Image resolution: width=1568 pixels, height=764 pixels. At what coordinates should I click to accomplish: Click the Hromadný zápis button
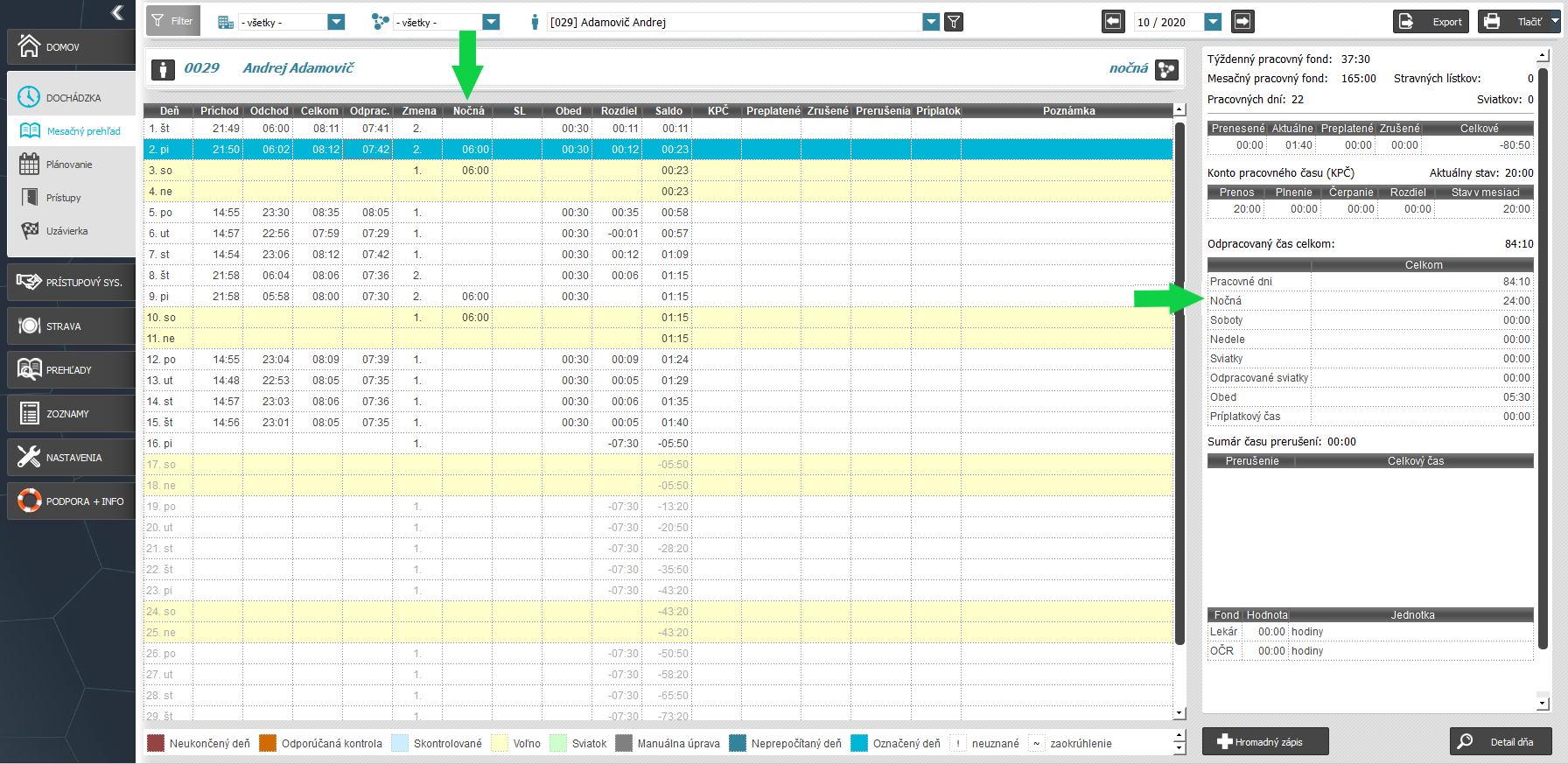(1265, 741)
